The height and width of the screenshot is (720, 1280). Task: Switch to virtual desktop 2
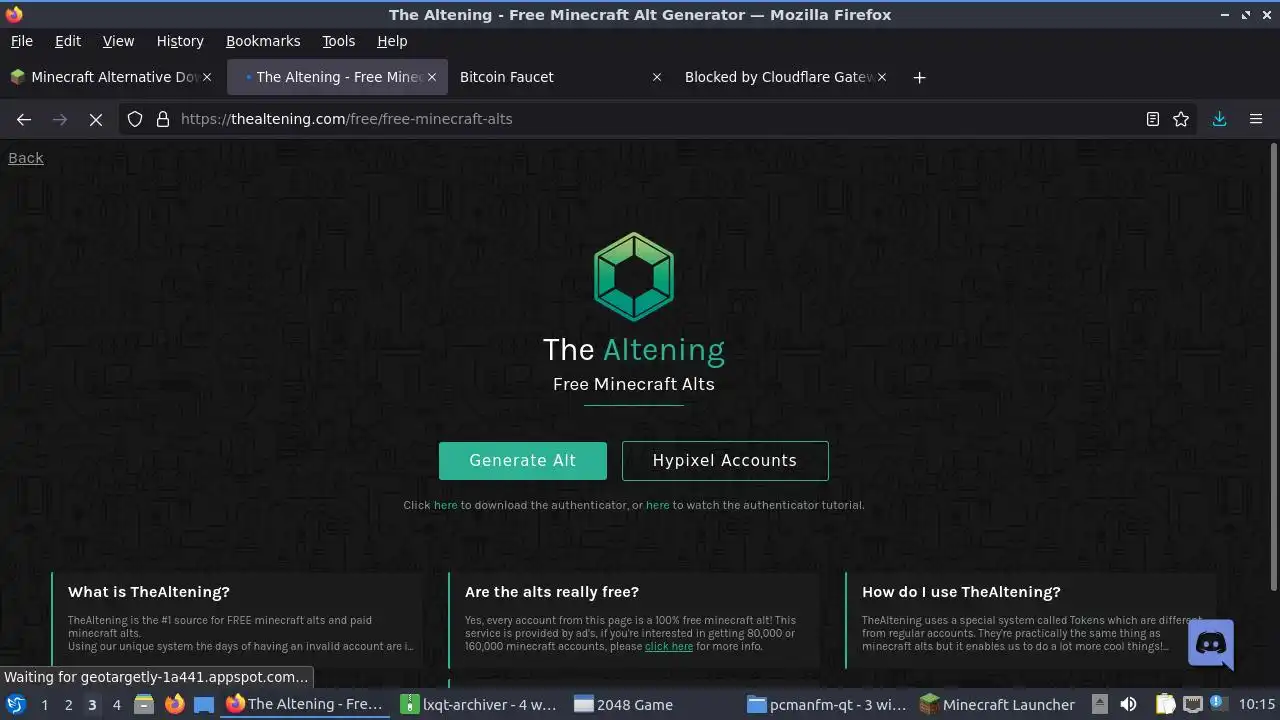[68, 704]
